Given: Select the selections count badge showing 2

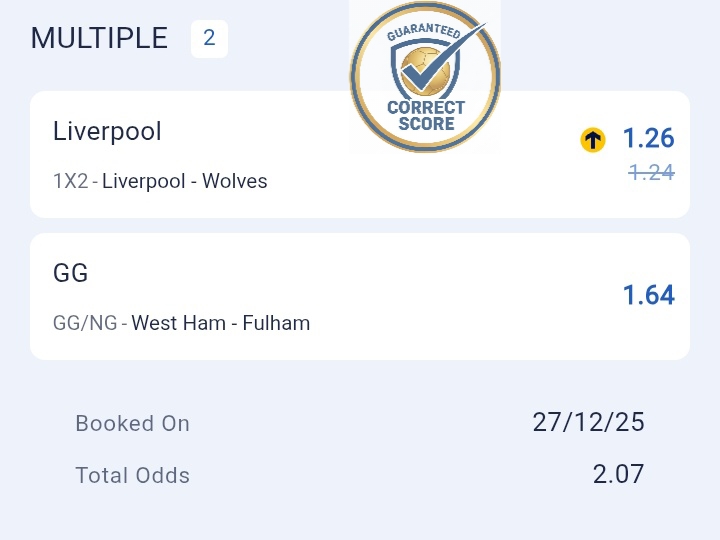Looking at the screenshot, I should click(x=209, y=39).
